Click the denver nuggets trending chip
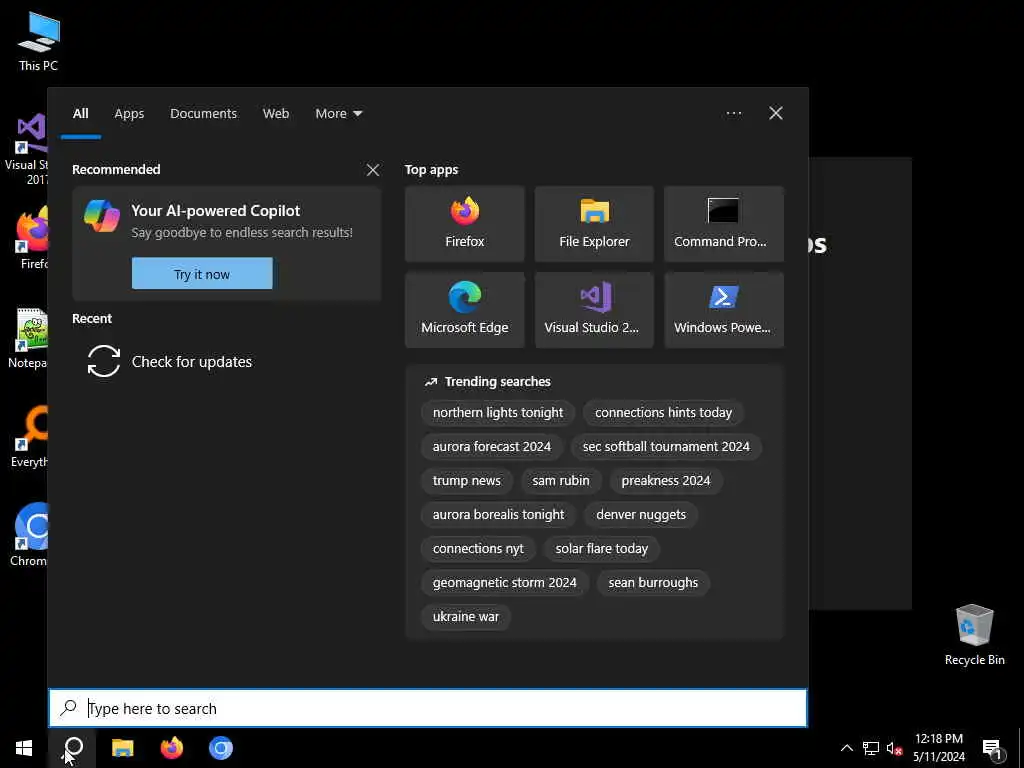1024x768 pixels. (x=641, y=515)
